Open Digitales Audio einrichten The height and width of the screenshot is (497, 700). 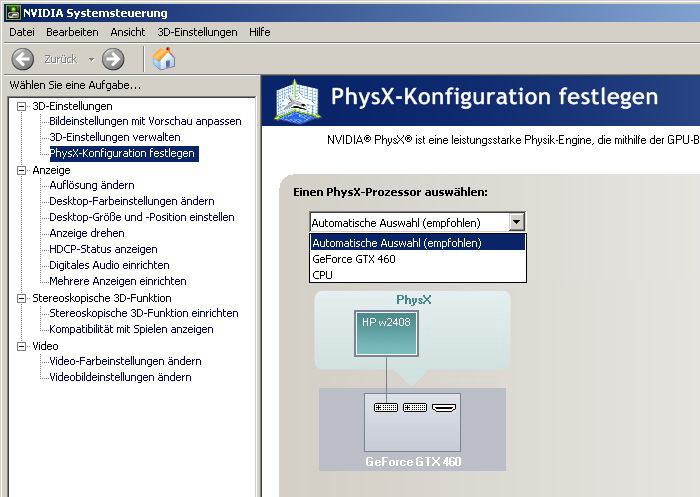tap(109, 265)
